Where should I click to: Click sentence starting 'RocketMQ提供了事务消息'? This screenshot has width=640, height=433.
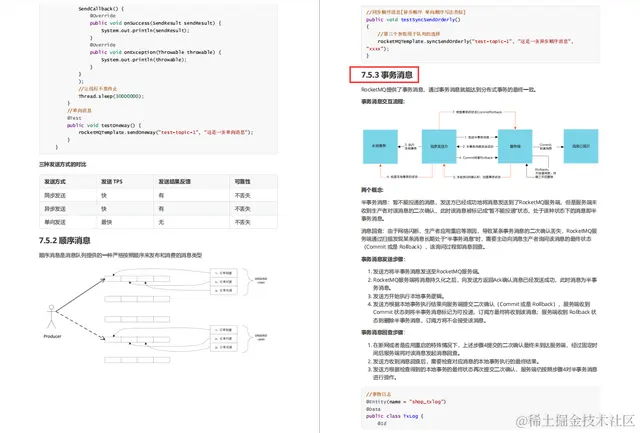tap(448, 89)
